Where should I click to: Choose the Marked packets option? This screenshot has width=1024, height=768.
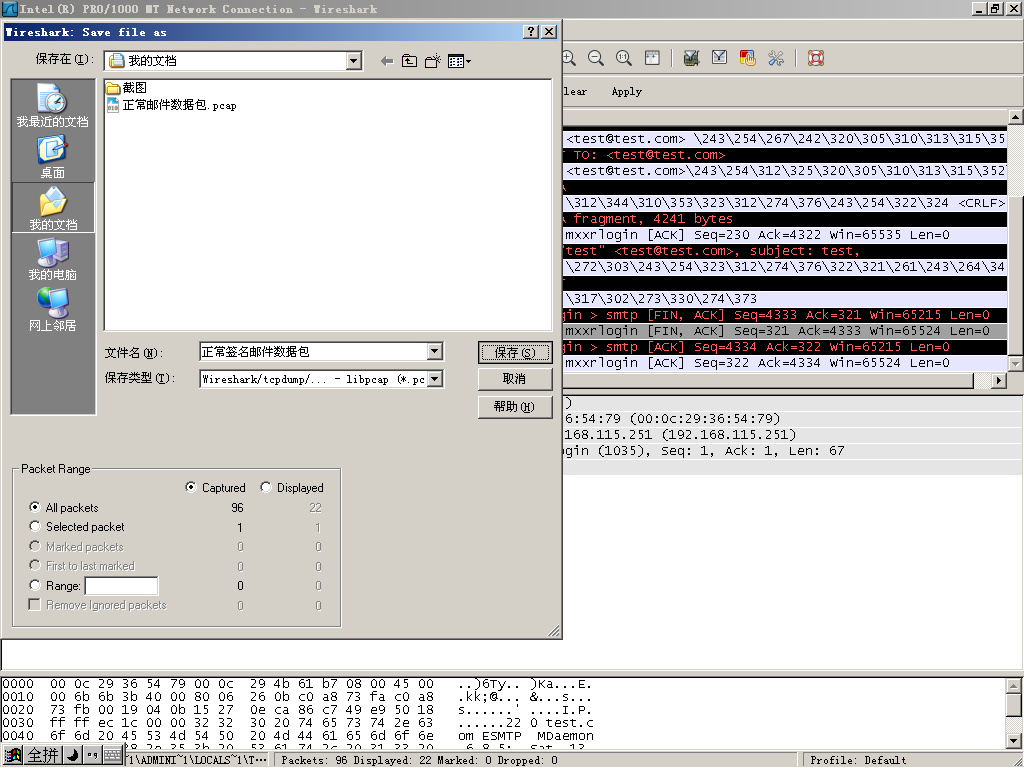(x=35, y=546)
